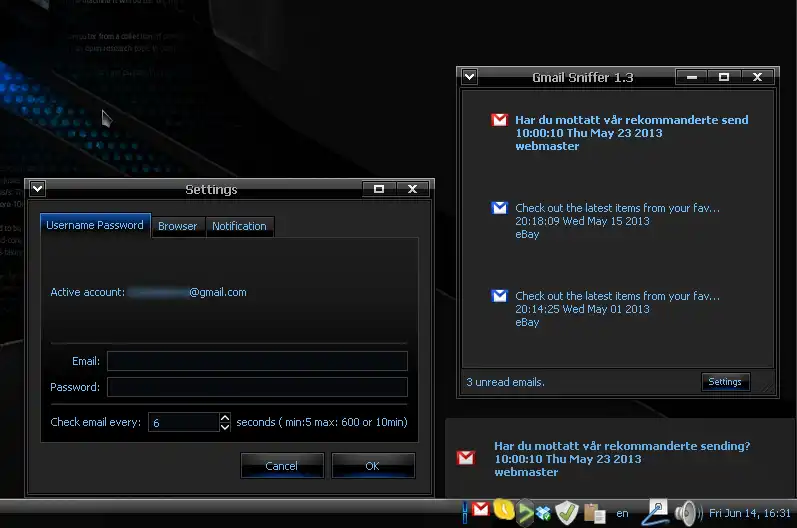Image resolution: width=797 pixels, height=528 pixels.
Task: Open Dropbox tray icon
Action: coord(543,513)
